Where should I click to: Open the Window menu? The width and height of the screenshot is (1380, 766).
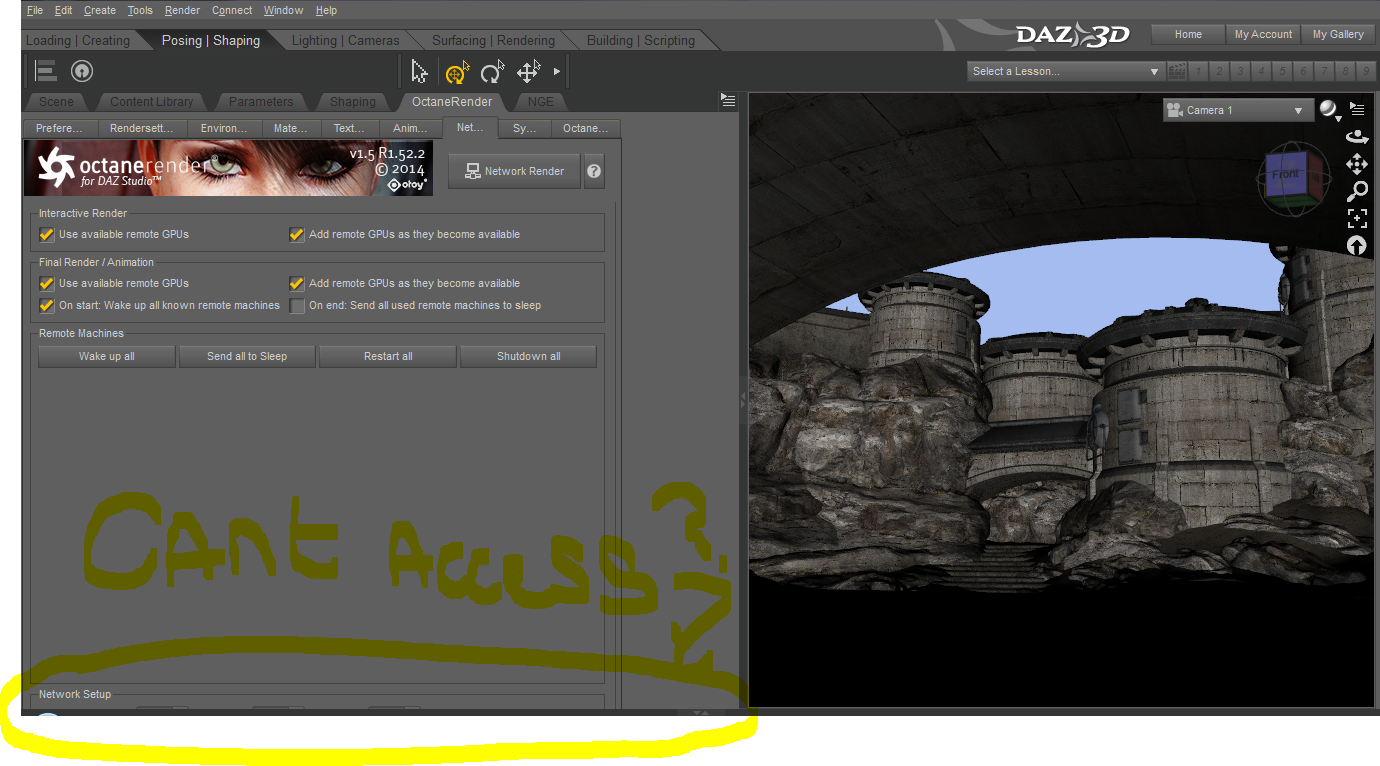284,10
